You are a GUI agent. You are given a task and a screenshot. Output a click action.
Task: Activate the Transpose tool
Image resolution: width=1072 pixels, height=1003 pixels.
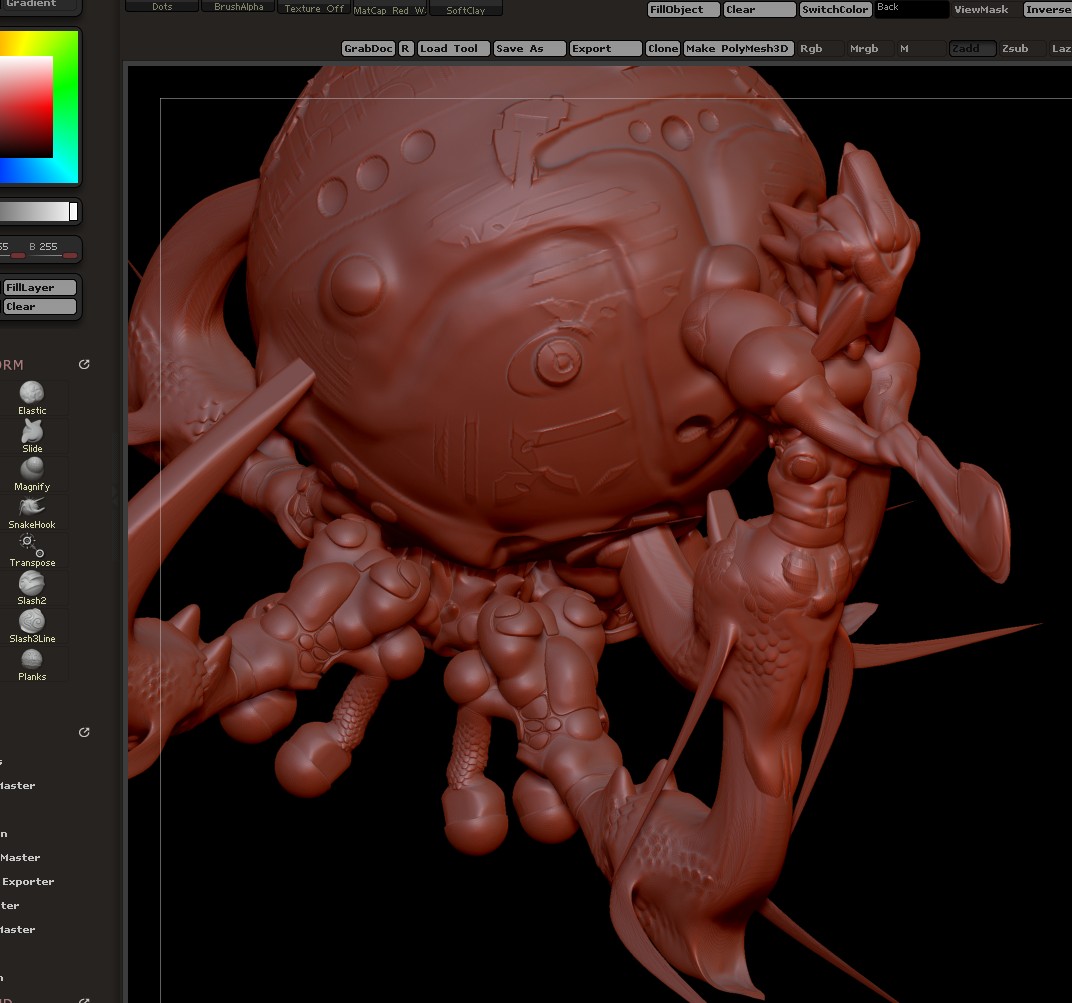point(31,551)
